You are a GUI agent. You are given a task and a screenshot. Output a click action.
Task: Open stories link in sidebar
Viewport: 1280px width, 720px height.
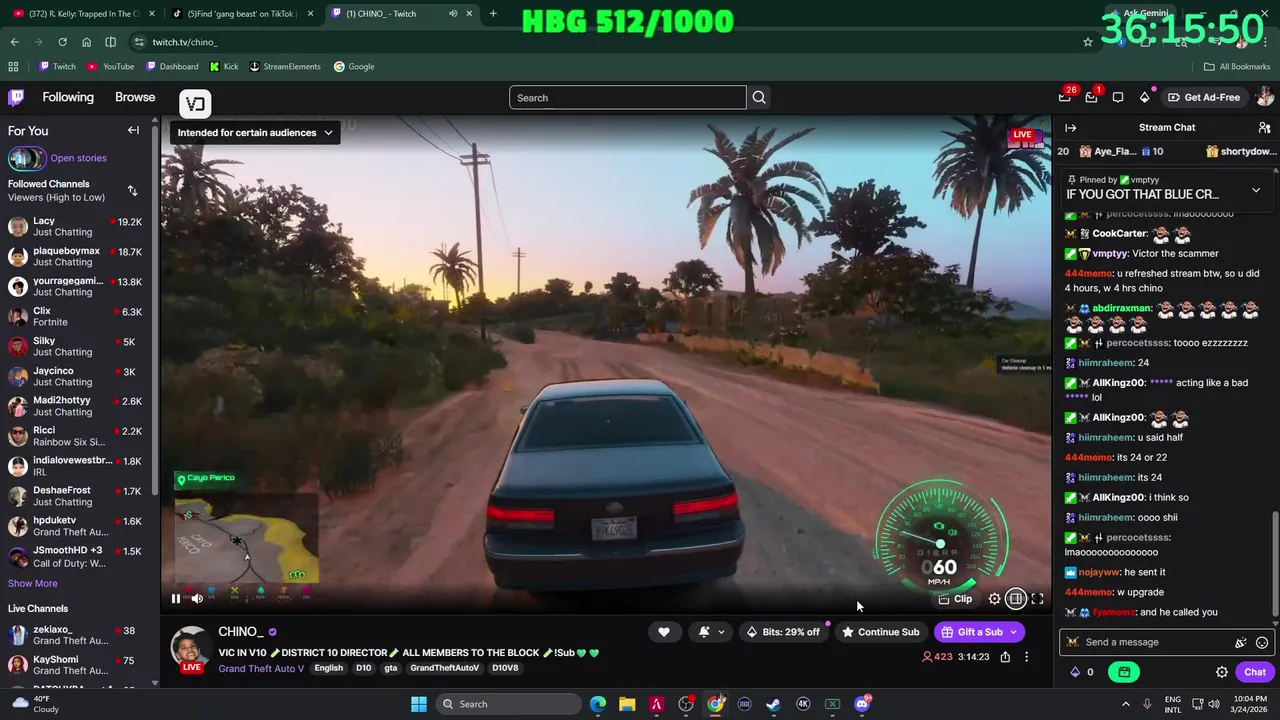point(78,158)
